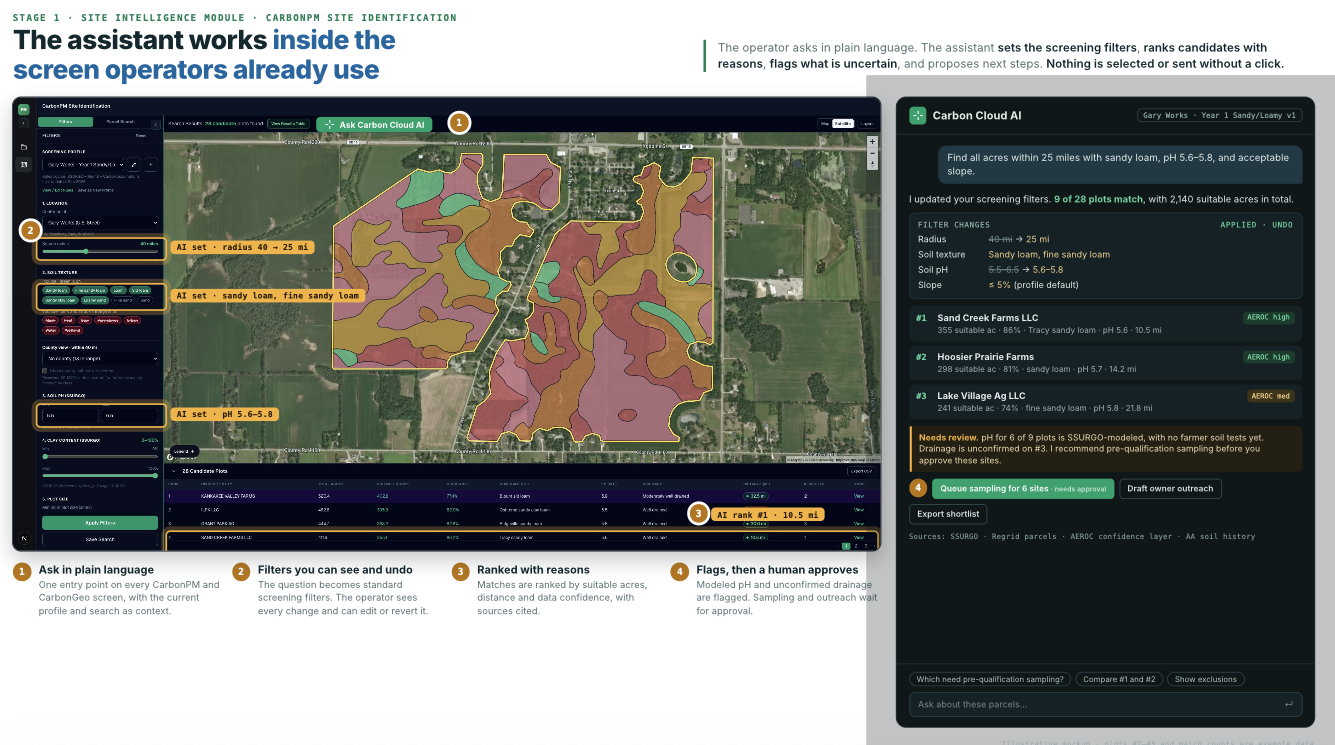Toggle the Muck excluded soil chip

click(50, 321)
